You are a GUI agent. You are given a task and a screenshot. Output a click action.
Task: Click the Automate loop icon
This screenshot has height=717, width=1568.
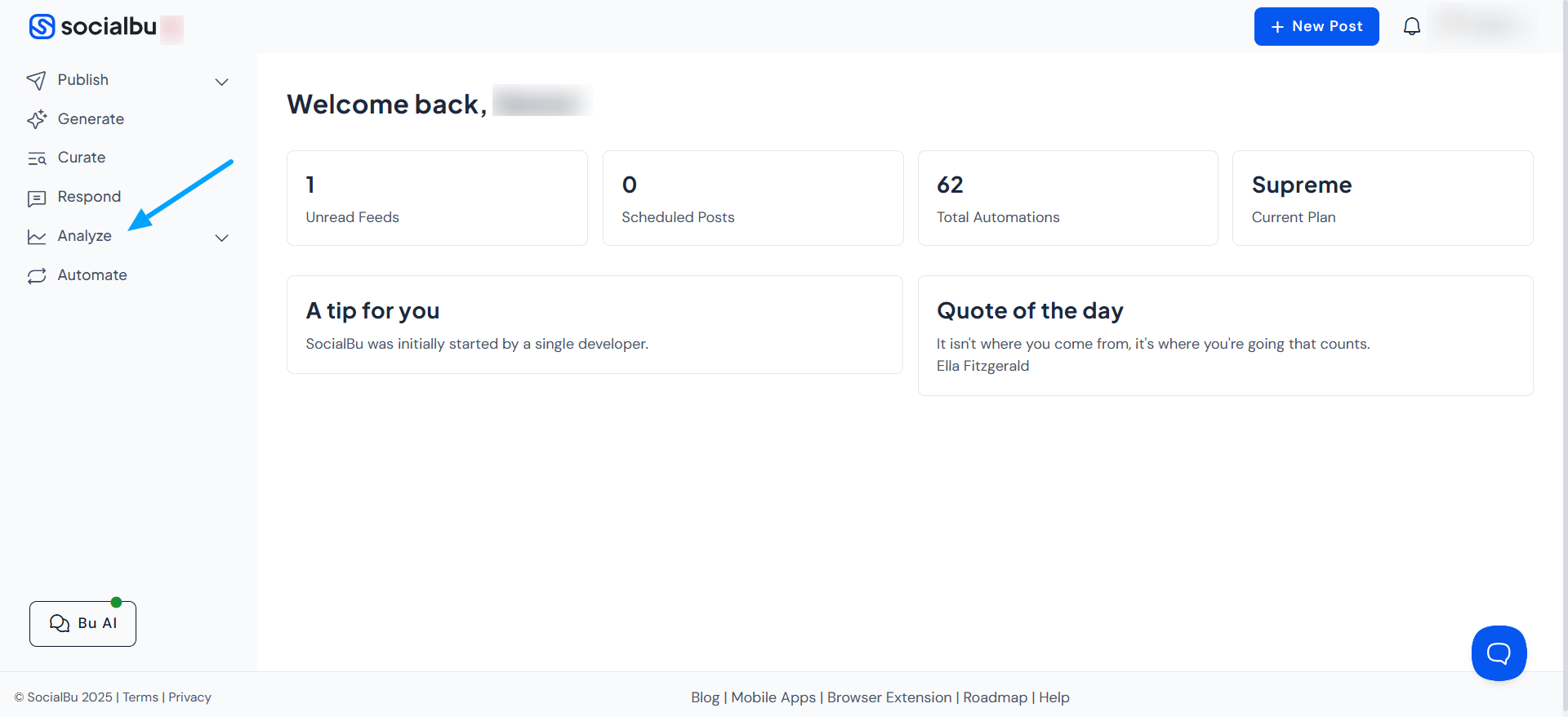click(x=37, y=276)
